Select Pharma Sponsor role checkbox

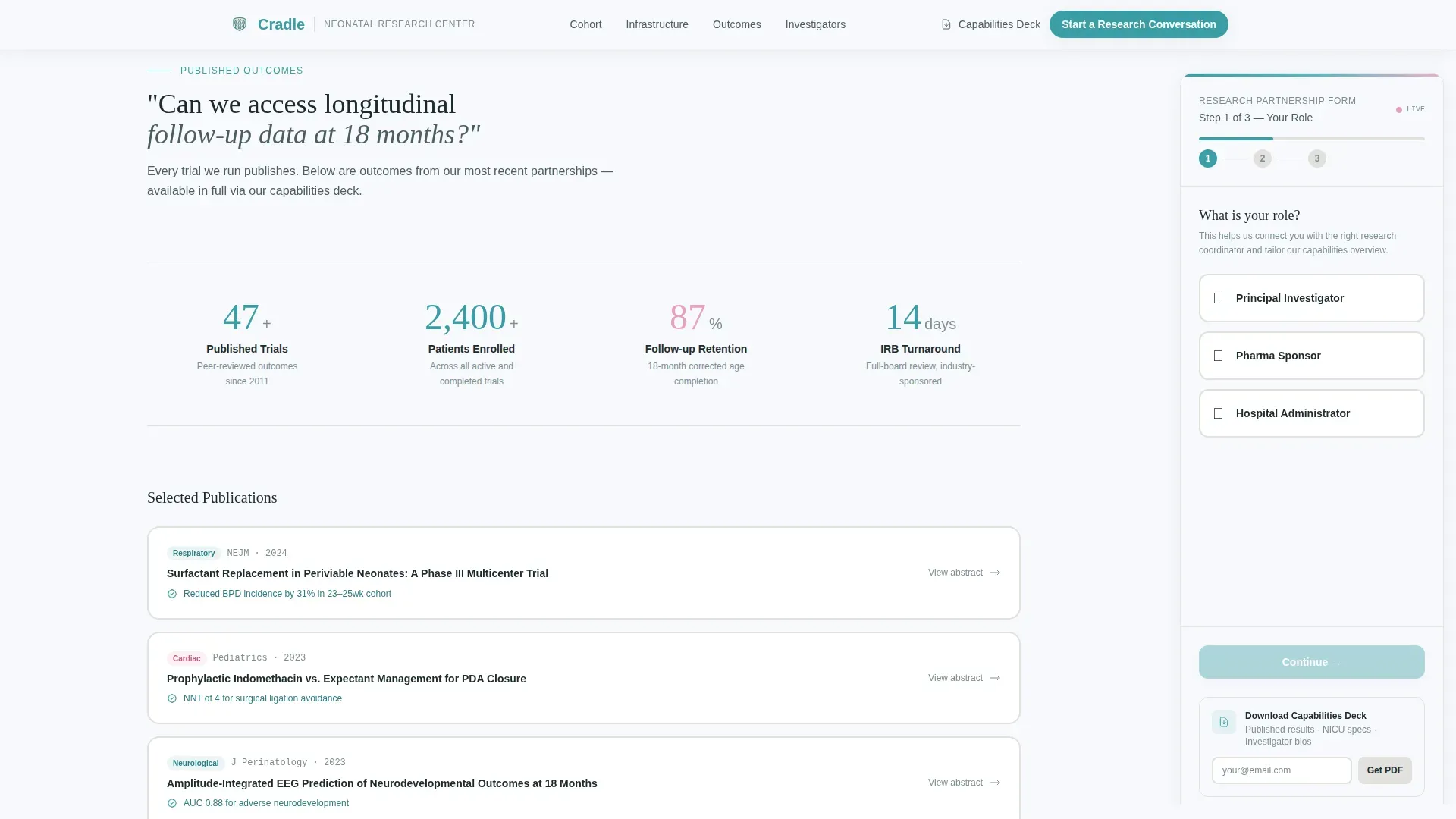(1219, 356)
